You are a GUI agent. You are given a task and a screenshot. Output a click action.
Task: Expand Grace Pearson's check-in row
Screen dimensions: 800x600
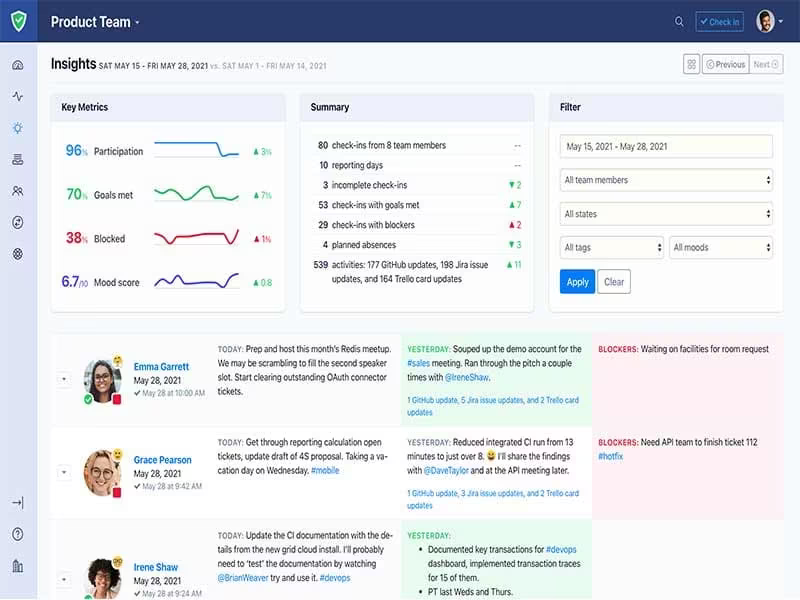pos(64,472)
